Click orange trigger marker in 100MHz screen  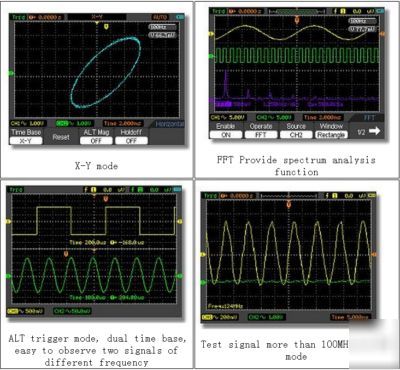pos(289,204)
